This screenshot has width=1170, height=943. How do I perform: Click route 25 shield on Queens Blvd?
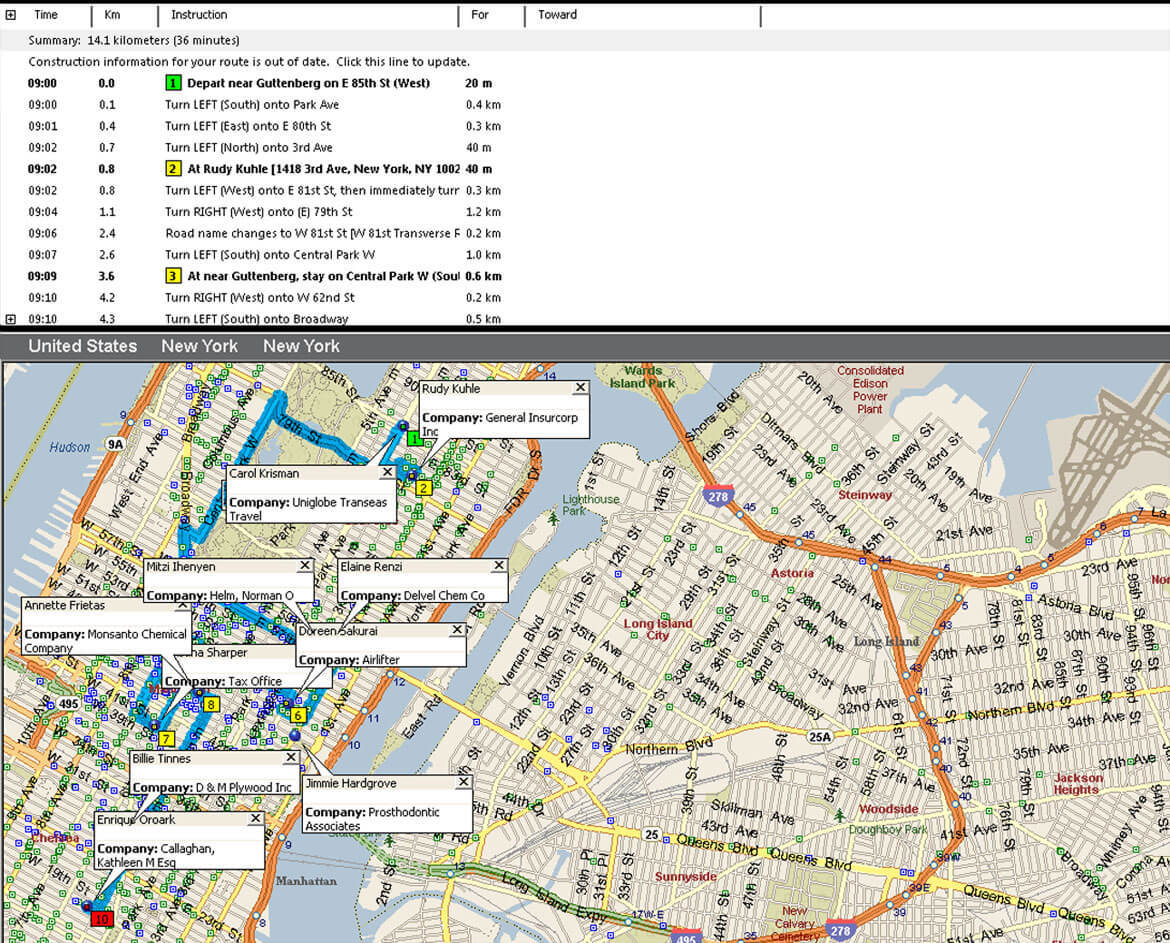coord(652,834)
